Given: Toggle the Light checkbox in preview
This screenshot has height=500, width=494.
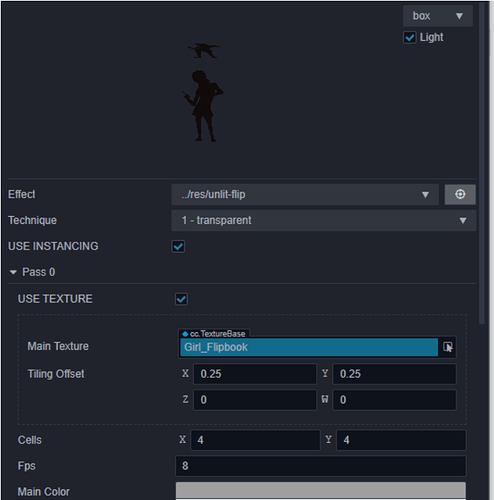Looking at the screenshot, I should 410,37.
